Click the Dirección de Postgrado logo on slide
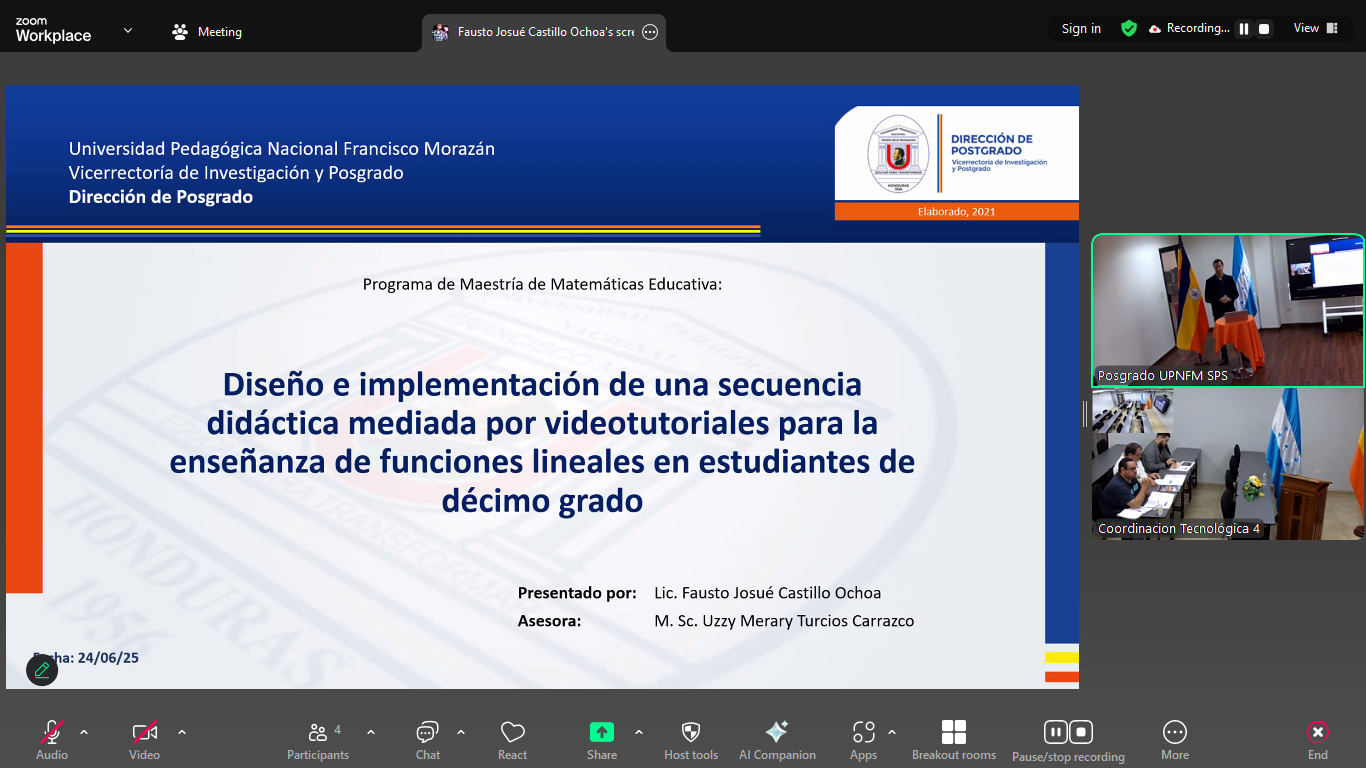The height and width of the screenshot is (768, 1366). tap(957, 153)
